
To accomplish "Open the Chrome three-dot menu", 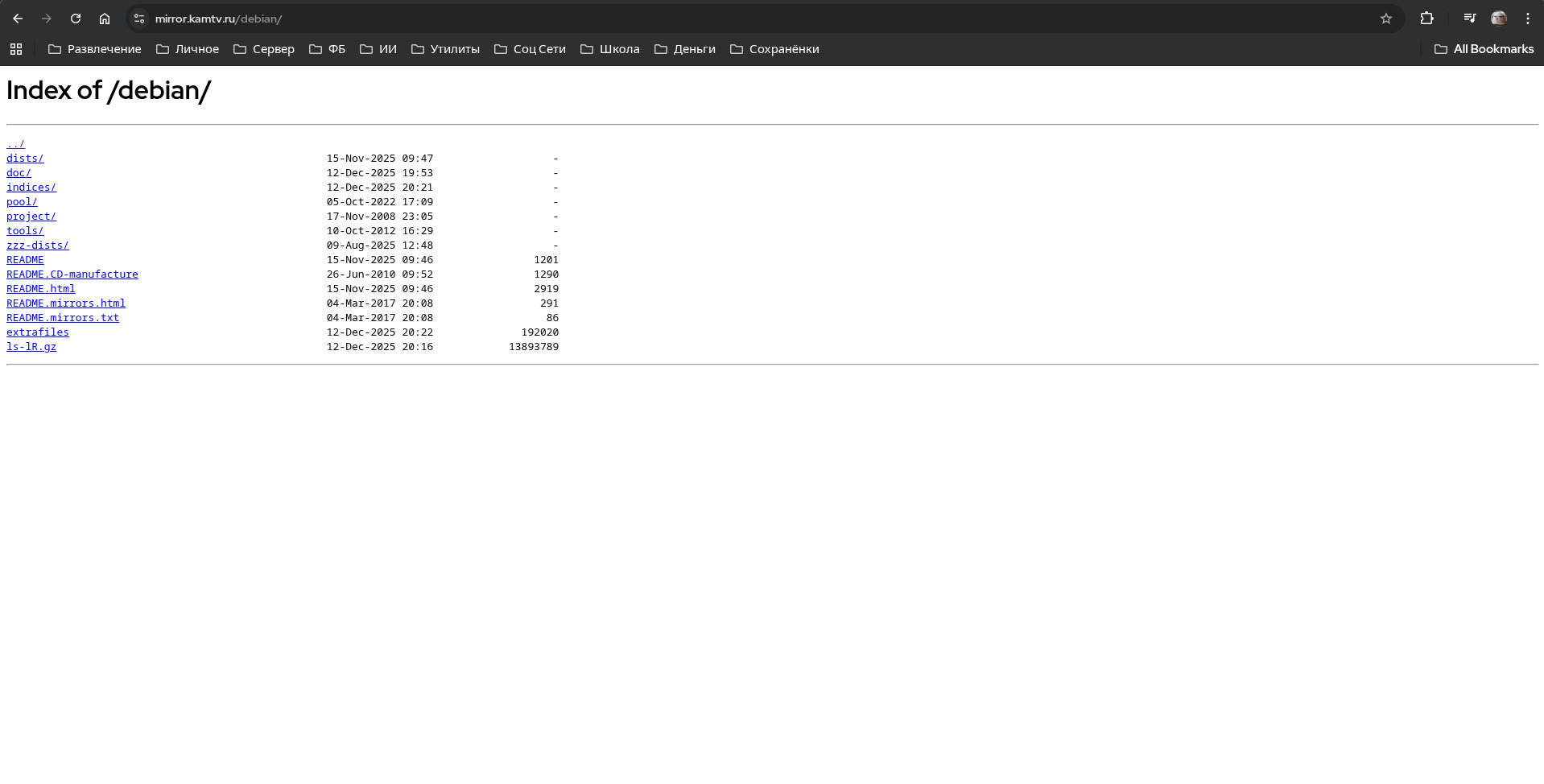I will pos(1528,19).
